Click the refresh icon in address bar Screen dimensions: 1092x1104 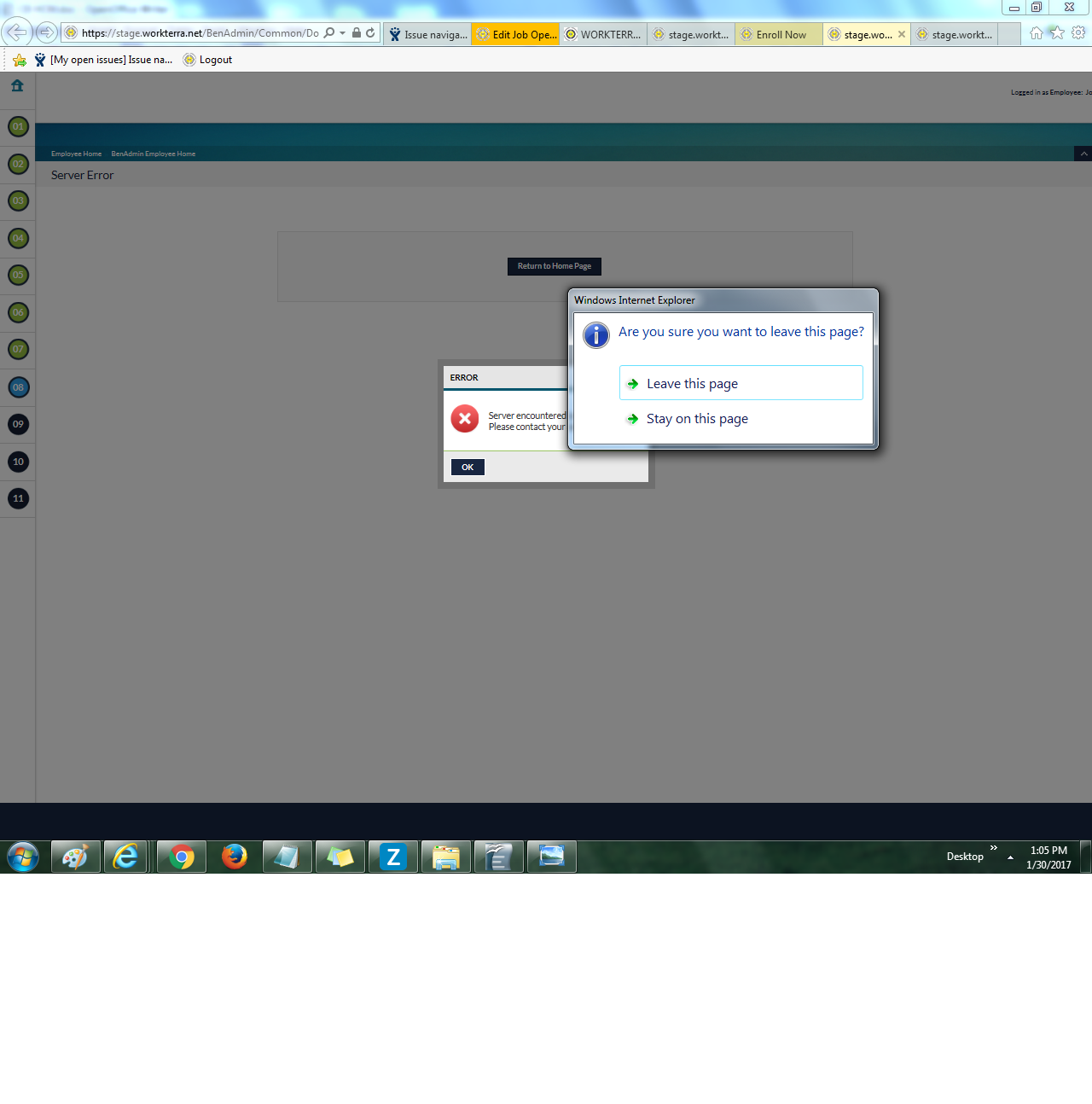(370, 33)
